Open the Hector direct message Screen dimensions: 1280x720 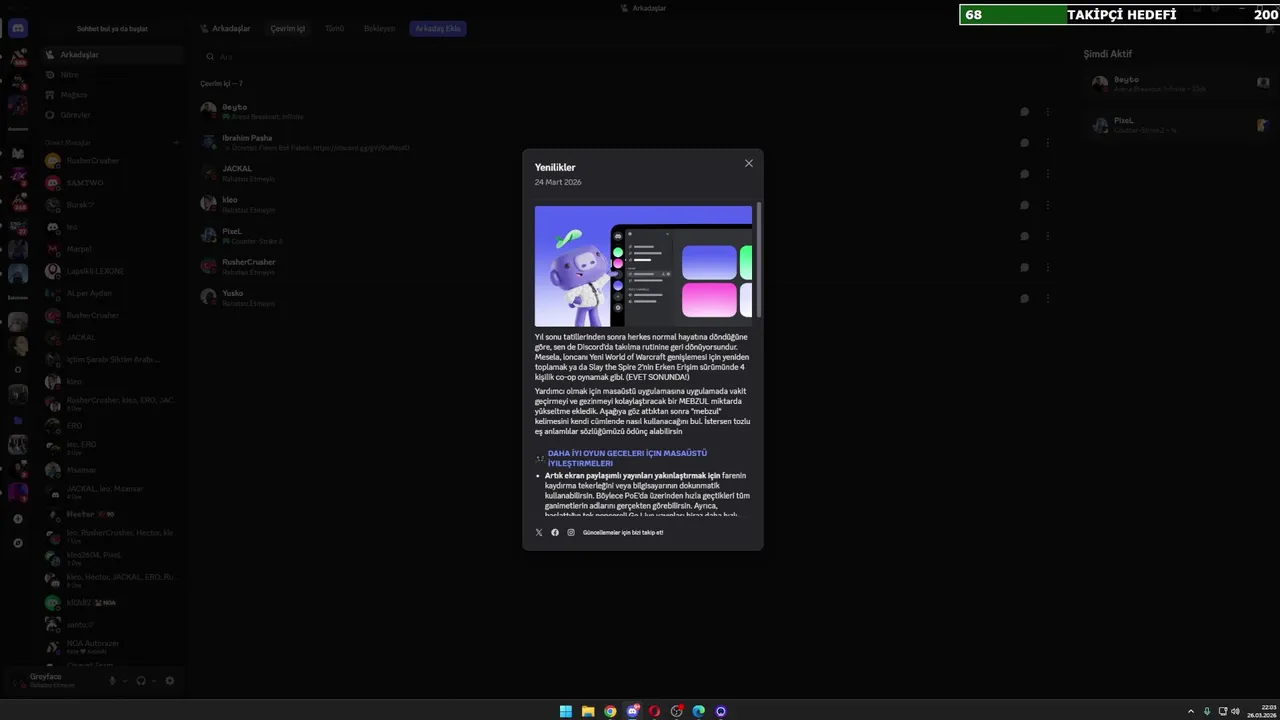click(x=112, y=514)
